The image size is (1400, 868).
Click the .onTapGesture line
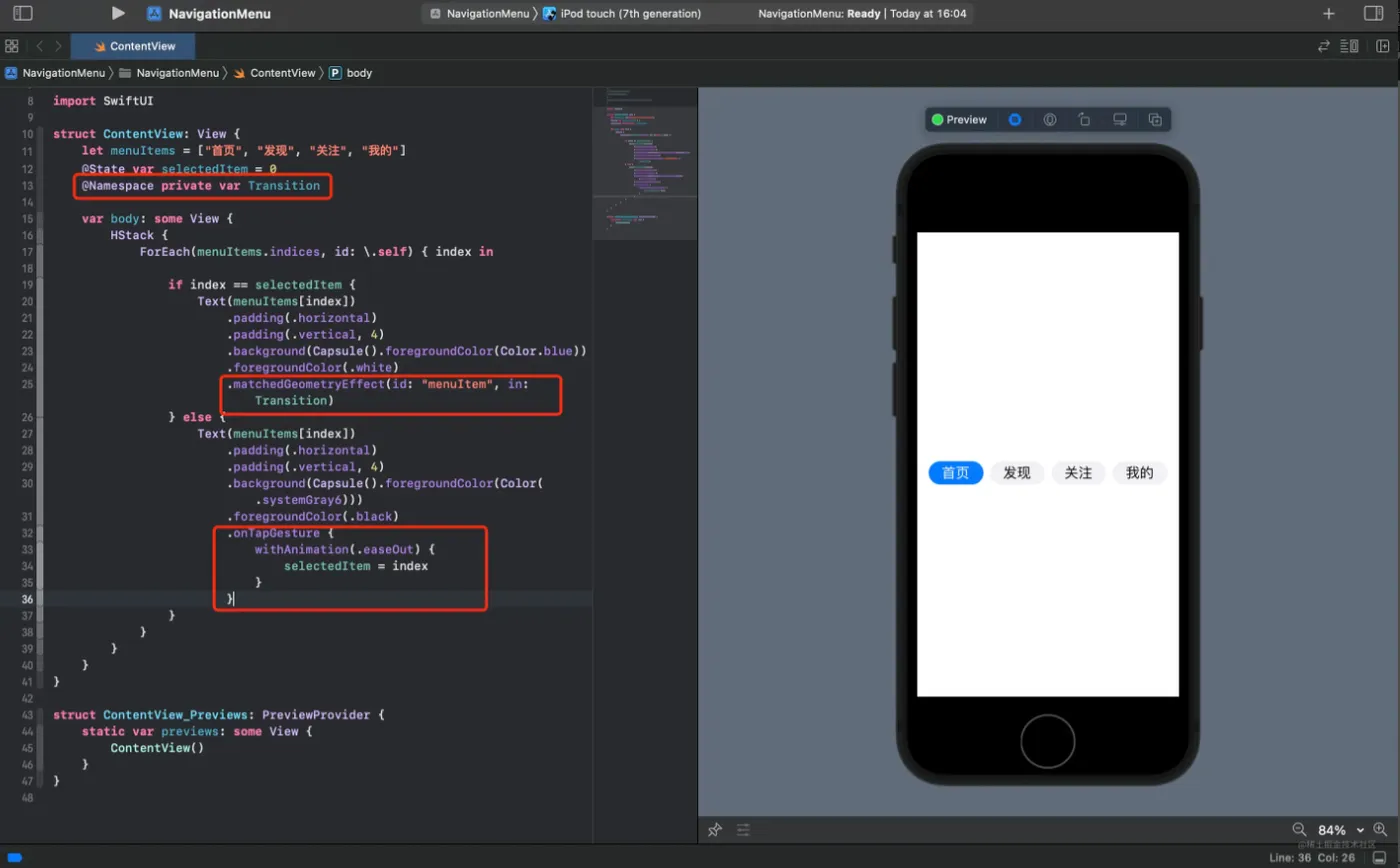pos(280,533)
